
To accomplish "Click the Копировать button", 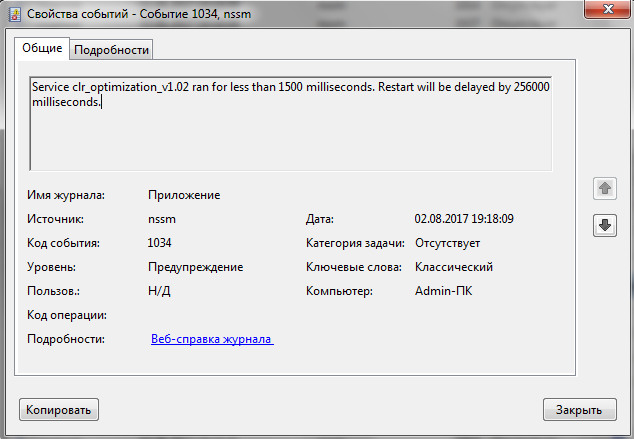I will (59, 409).
